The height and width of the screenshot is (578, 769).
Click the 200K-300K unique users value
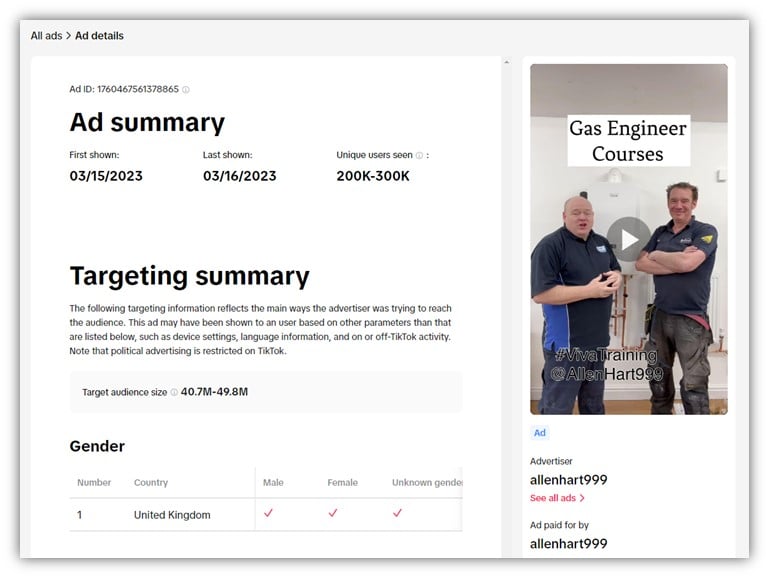pos(373,176)
